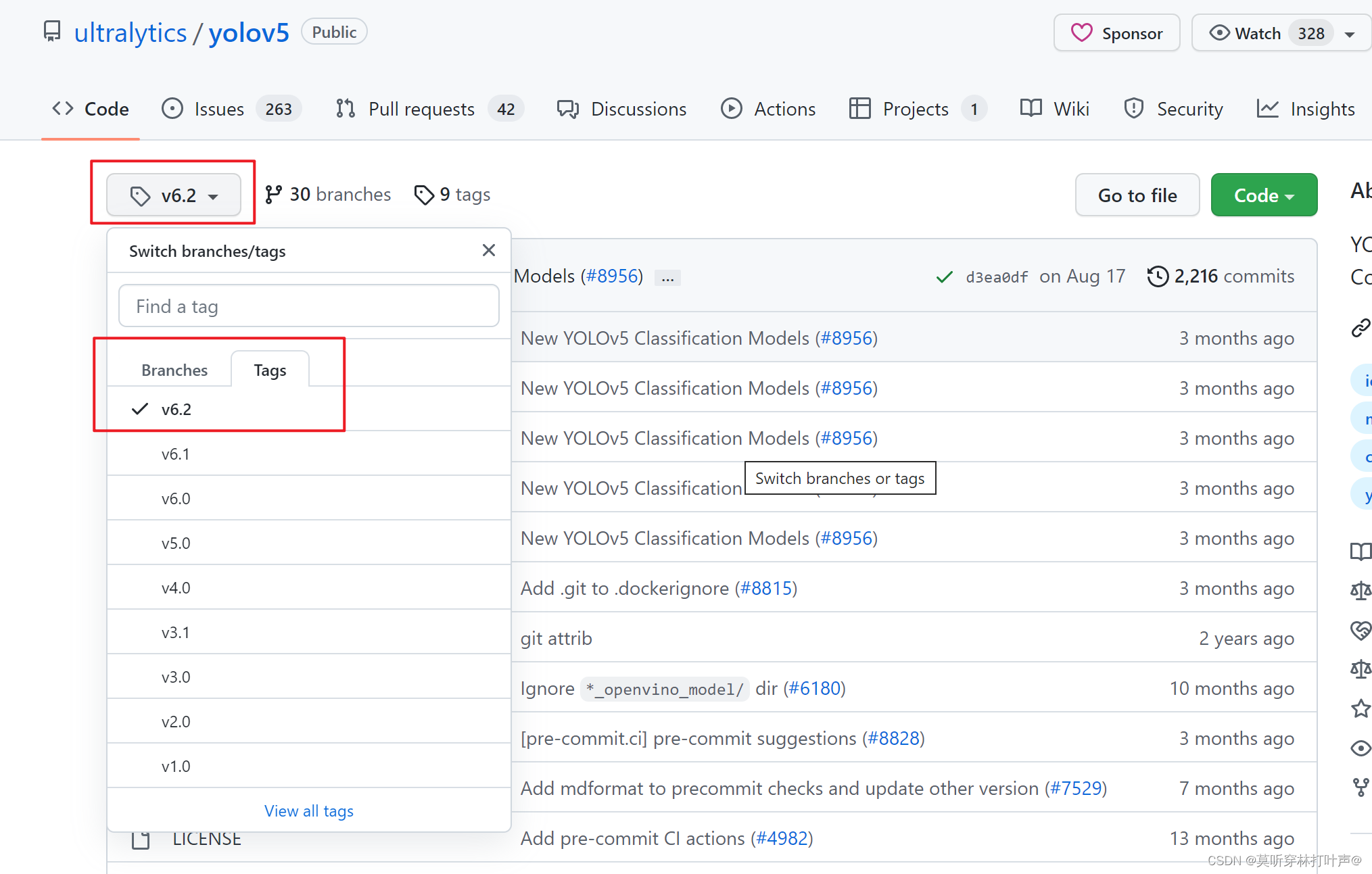This screenshot has height=874, width=1372.
Task: View the 30 branches link
Action: [328, 195]
